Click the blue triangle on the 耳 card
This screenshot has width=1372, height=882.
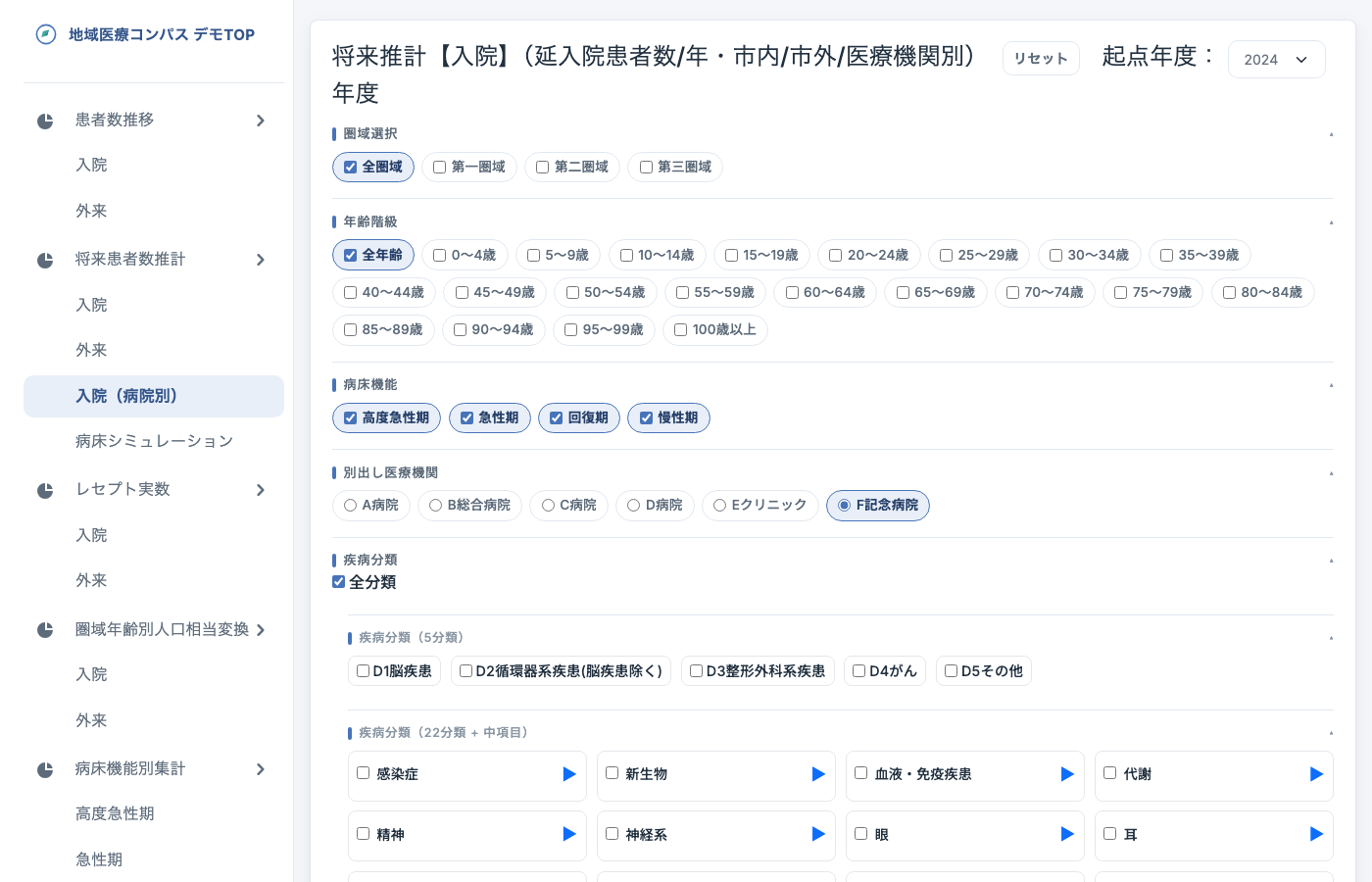click(x=1316, y=834)
